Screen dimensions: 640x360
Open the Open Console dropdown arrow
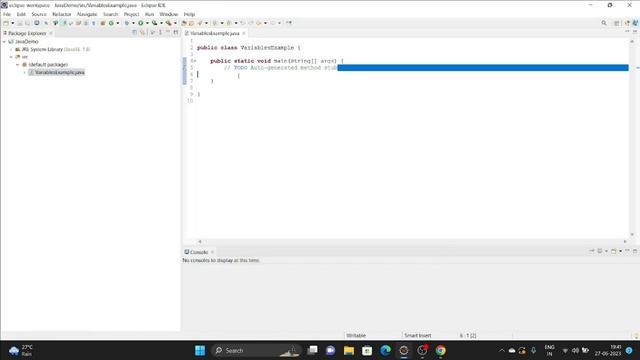coord(620,251)
